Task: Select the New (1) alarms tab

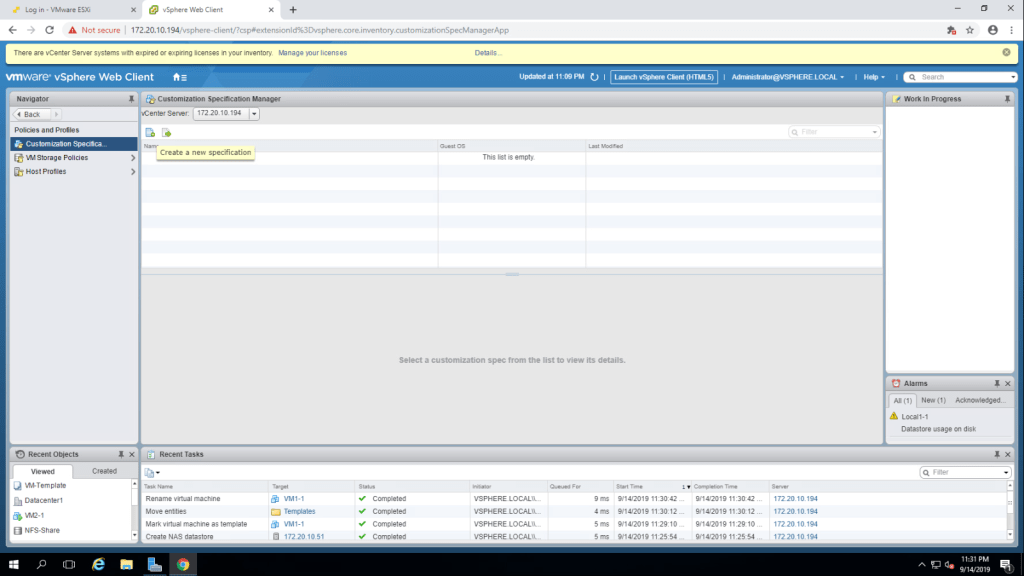Action: click(933, 400)
